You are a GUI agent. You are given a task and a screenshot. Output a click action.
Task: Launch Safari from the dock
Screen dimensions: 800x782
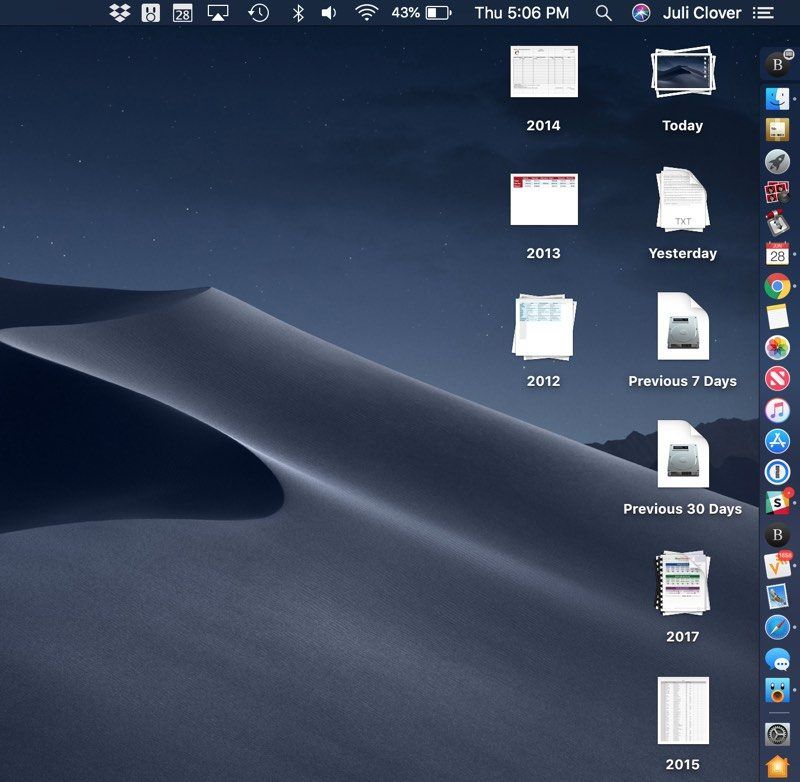[x=777, y=627]
